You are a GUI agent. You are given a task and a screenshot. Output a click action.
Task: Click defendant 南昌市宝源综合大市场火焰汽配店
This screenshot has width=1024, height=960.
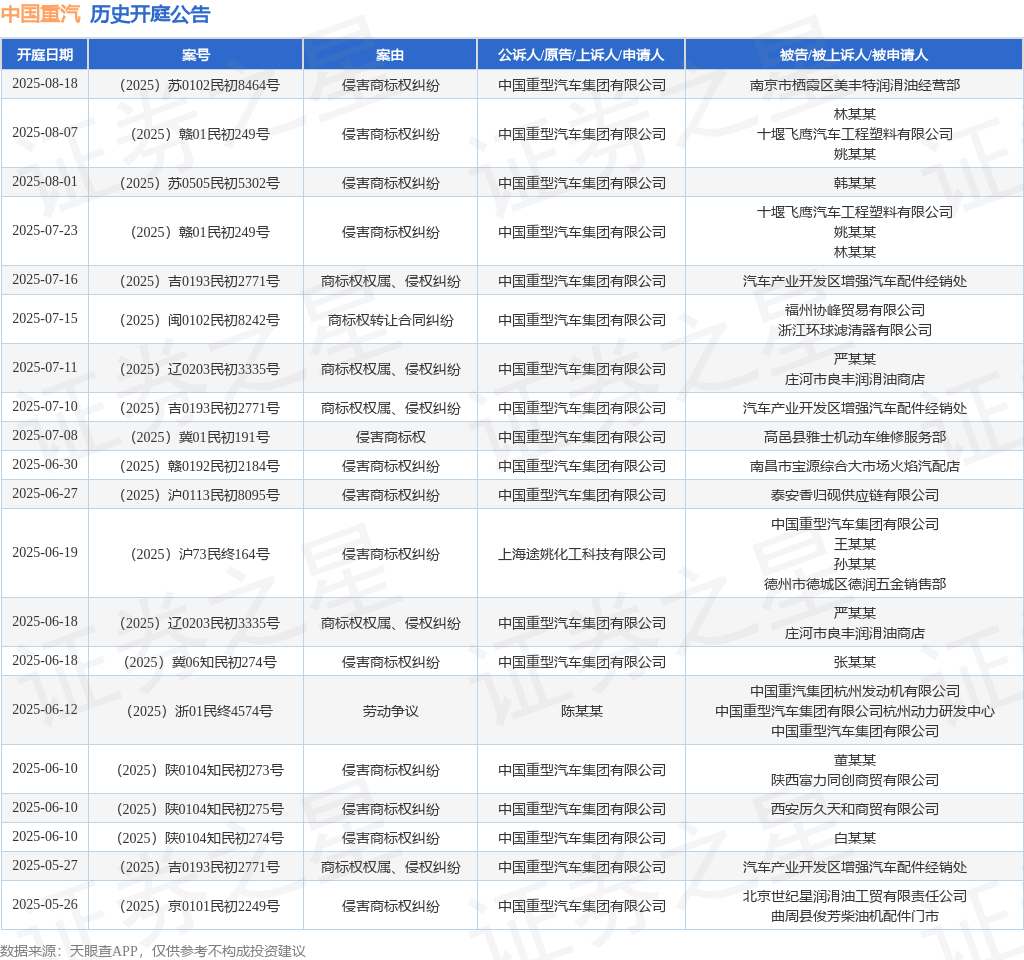[x=854, y=467]
